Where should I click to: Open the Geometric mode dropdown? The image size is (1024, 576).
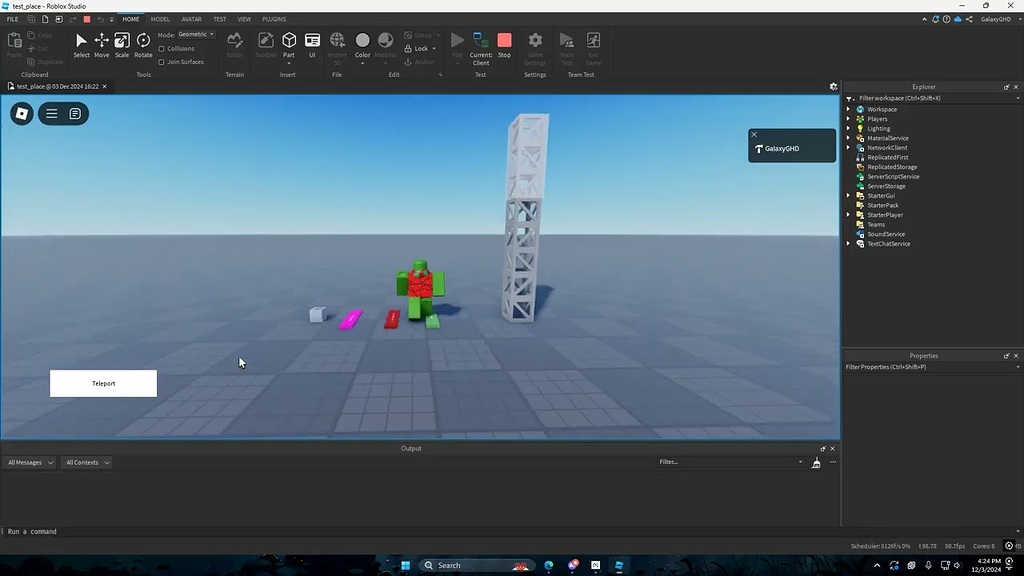[x=196, y=34]
